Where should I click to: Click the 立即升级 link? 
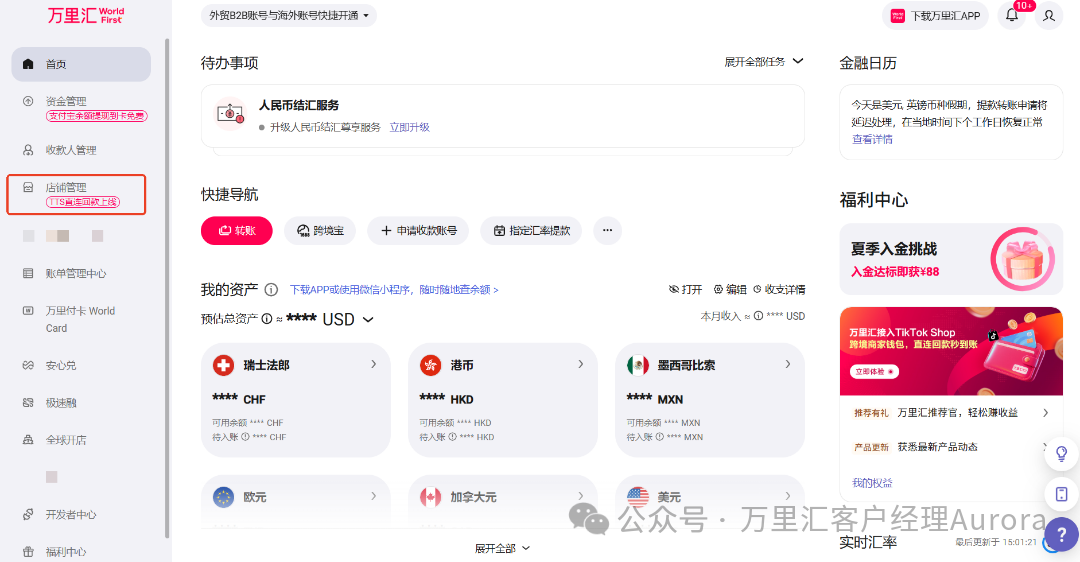pyautogui.click(x=409, y=128)
